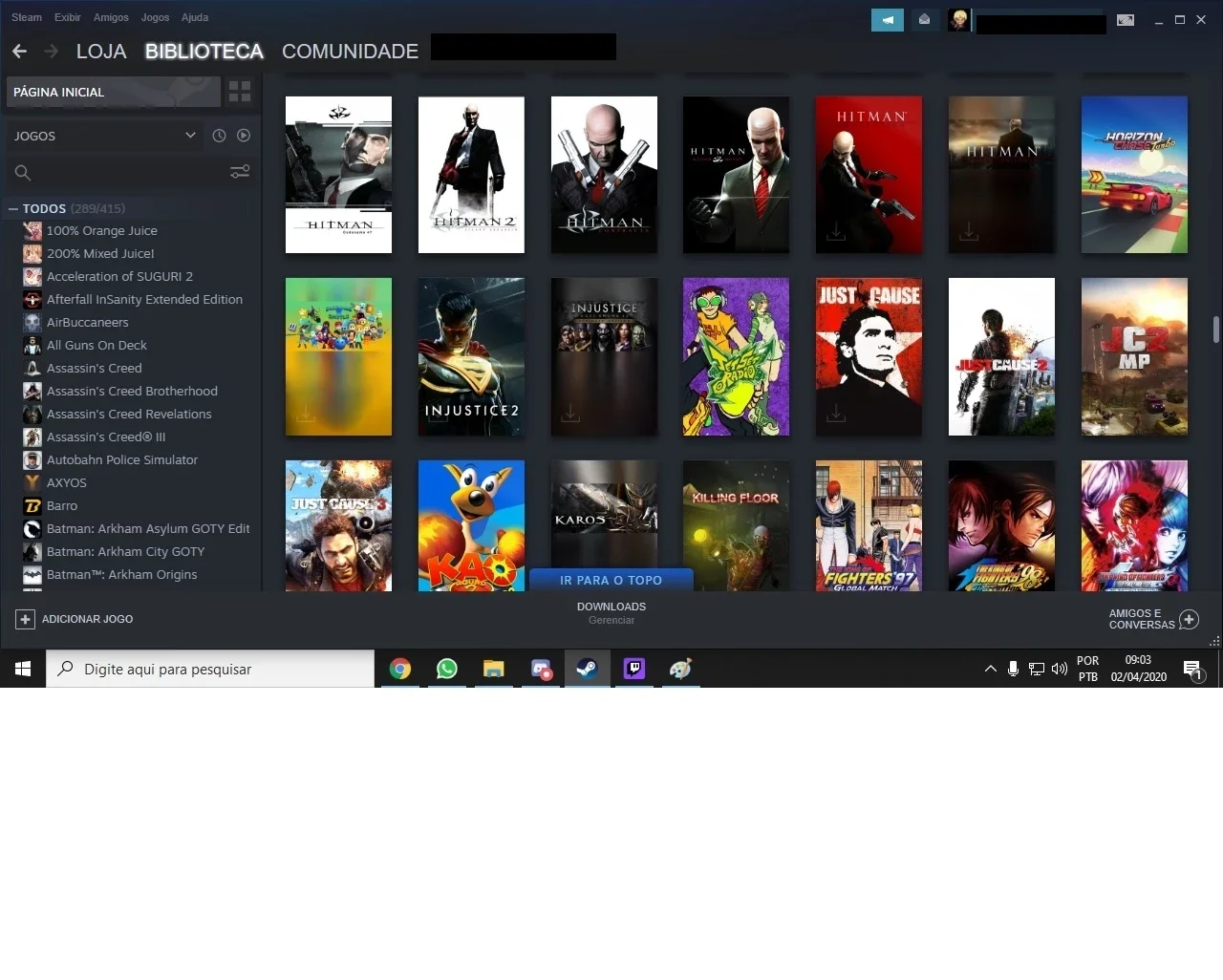Open Just Cause 2 cover

[x=1001, y=356]
